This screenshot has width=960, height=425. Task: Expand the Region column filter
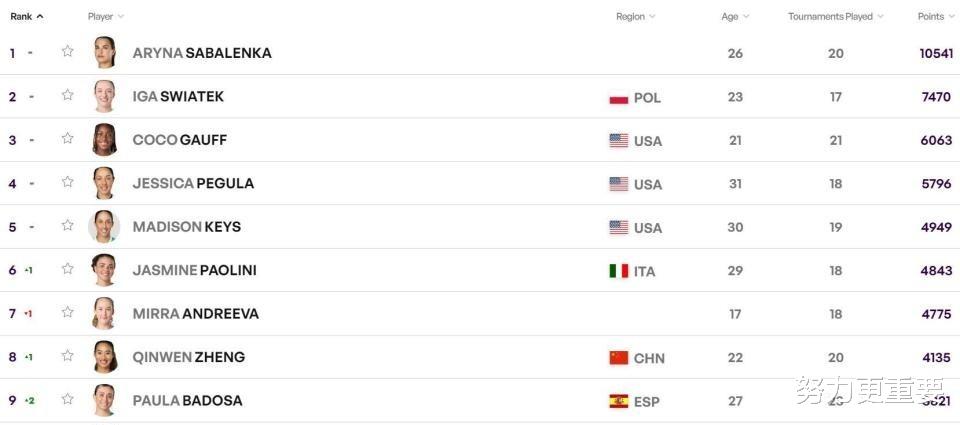636,17
